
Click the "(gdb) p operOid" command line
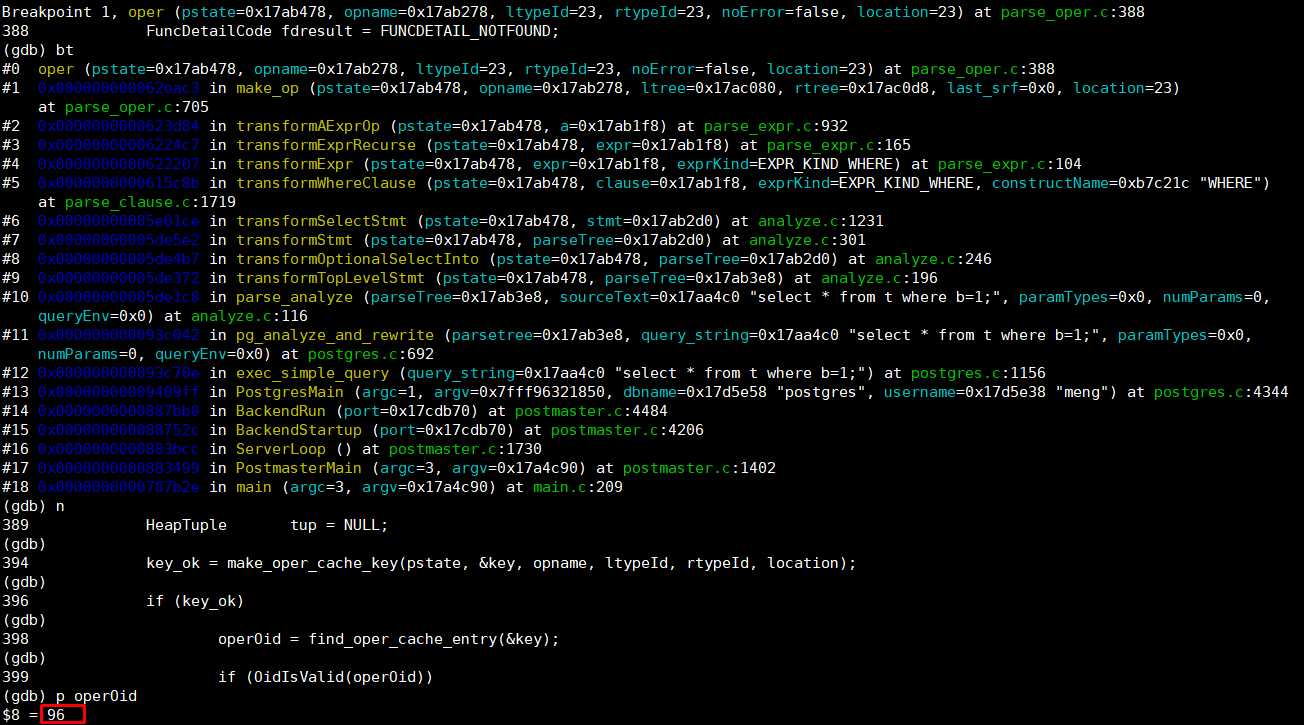70,696
